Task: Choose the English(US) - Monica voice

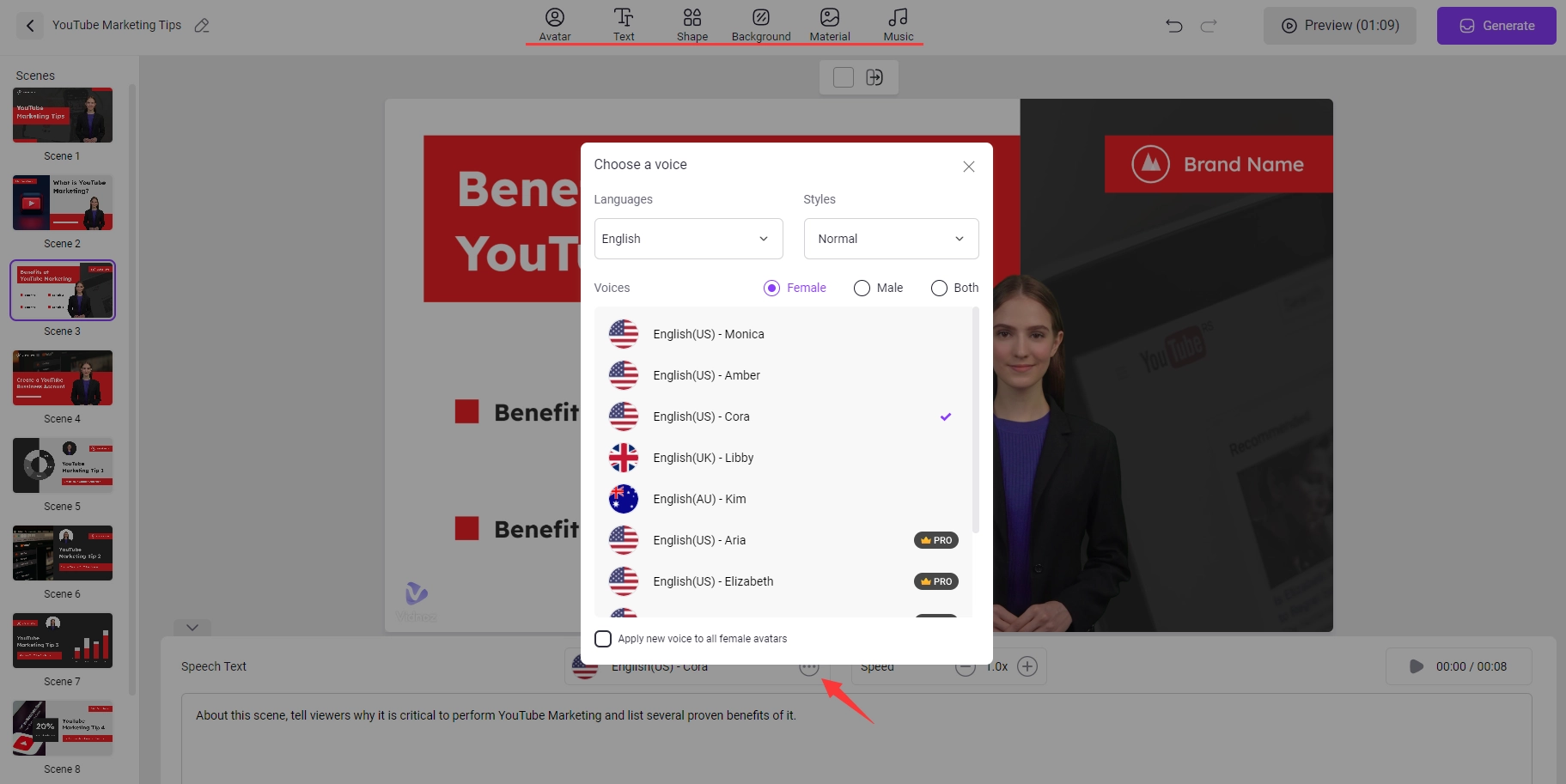Action: click(708, 334)
